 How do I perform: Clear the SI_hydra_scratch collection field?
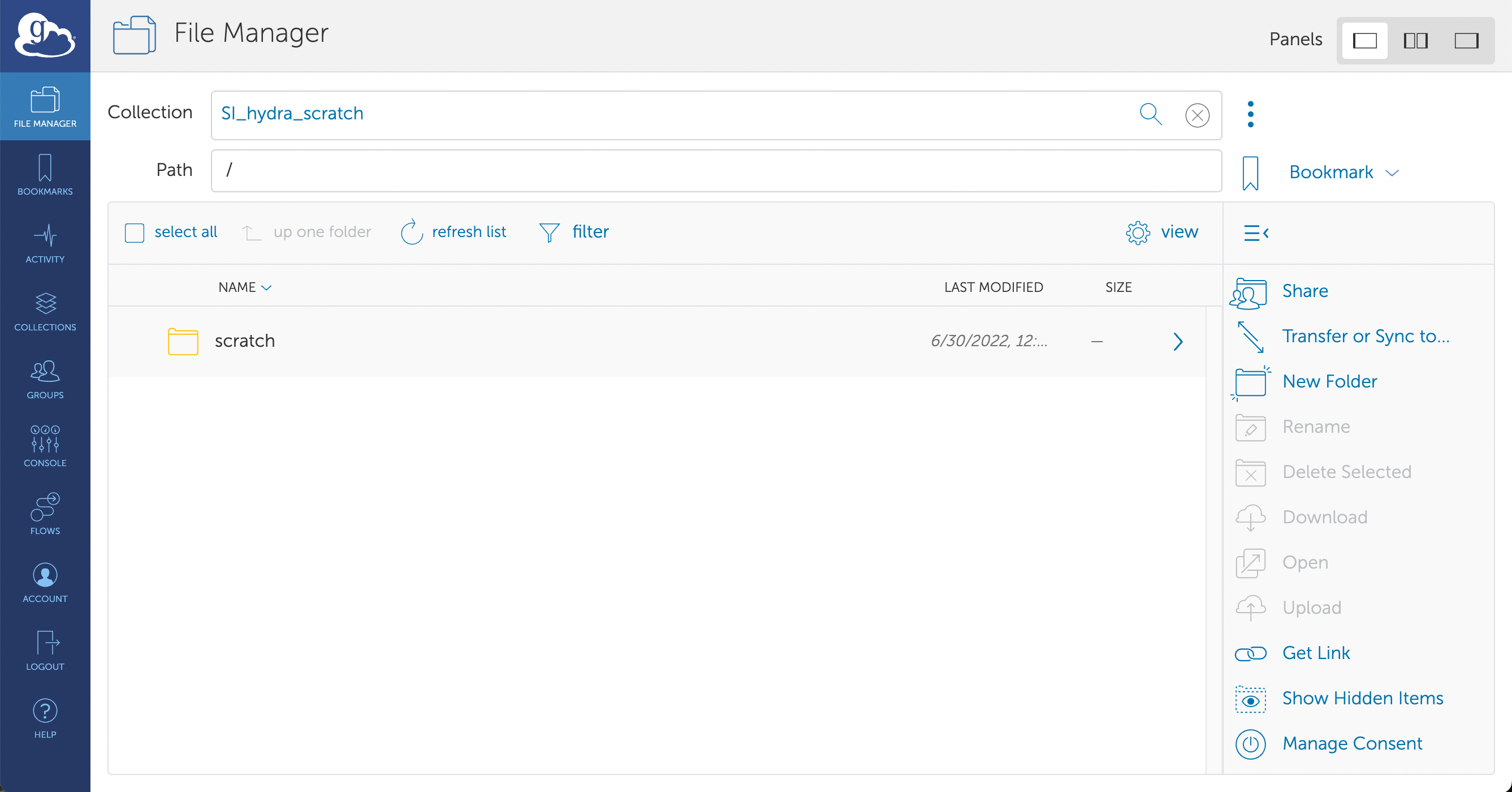click(1197, 115)
